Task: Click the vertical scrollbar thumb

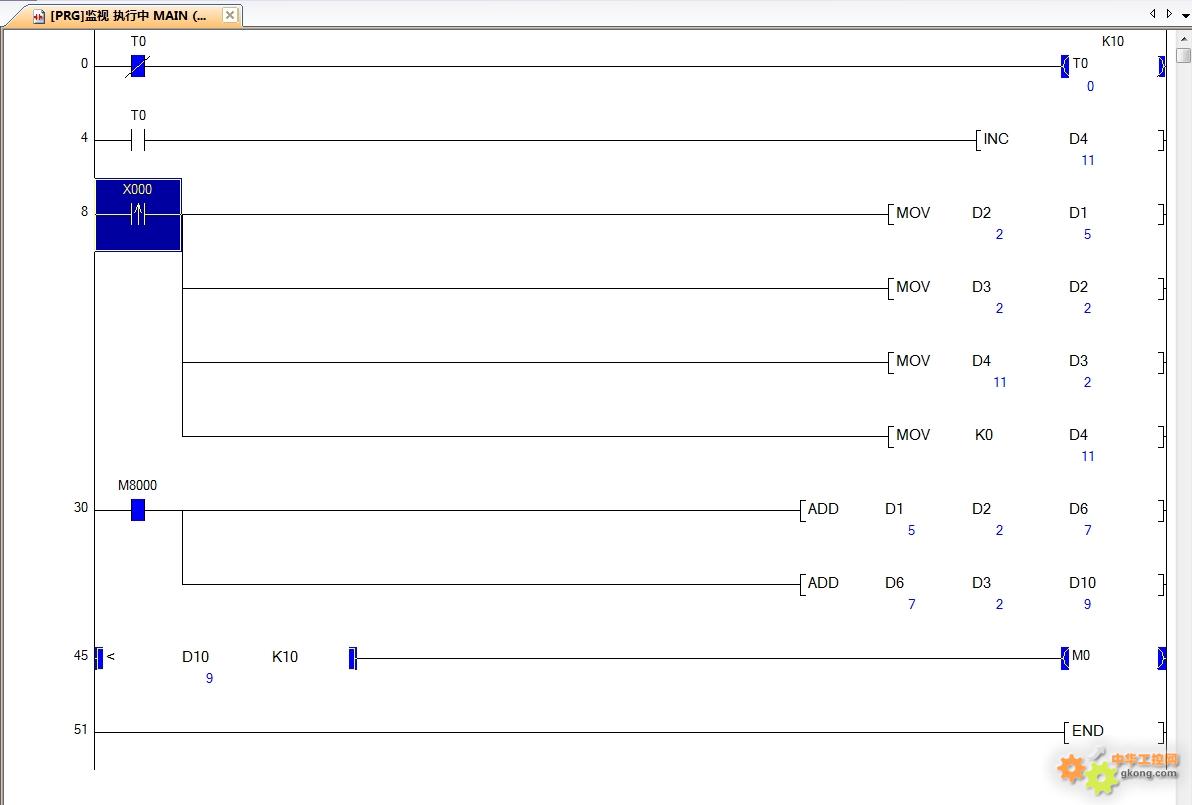Action: [x=1183, y=55]
